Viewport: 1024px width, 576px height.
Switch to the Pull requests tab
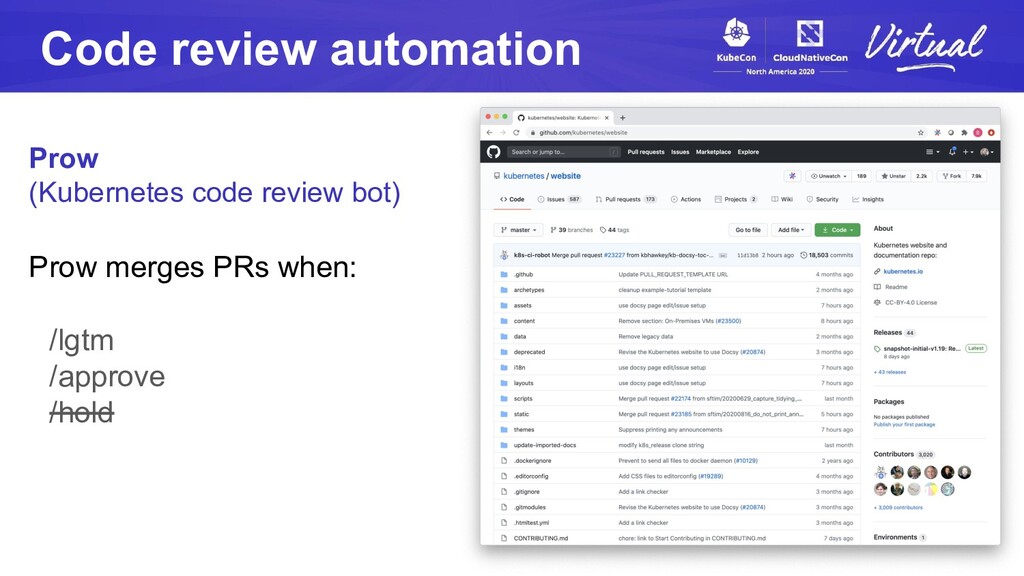pos(626,199)
